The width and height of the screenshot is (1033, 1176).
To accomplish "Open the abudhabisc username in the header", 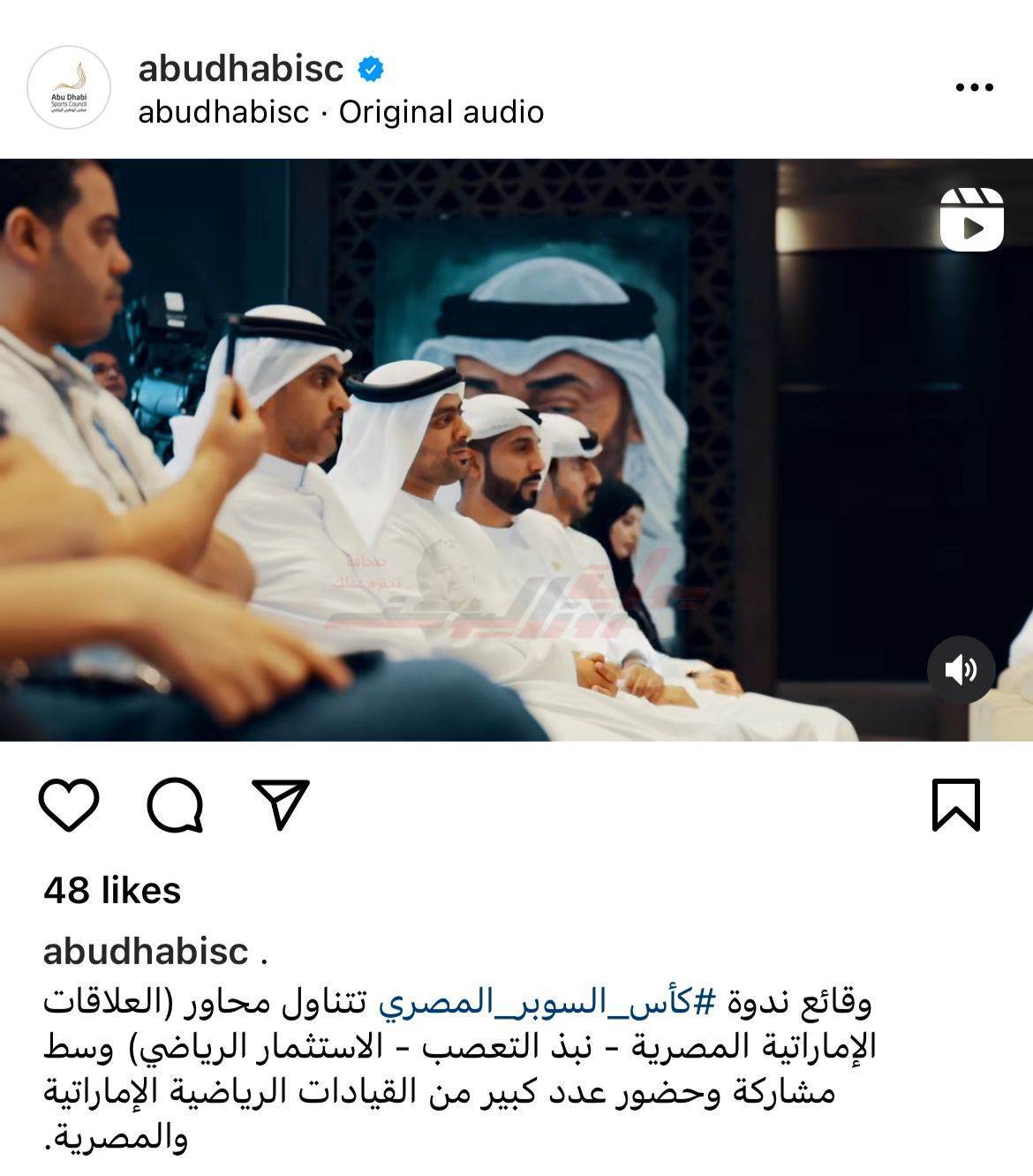I will pyautogui.click(x=241, y=68).
